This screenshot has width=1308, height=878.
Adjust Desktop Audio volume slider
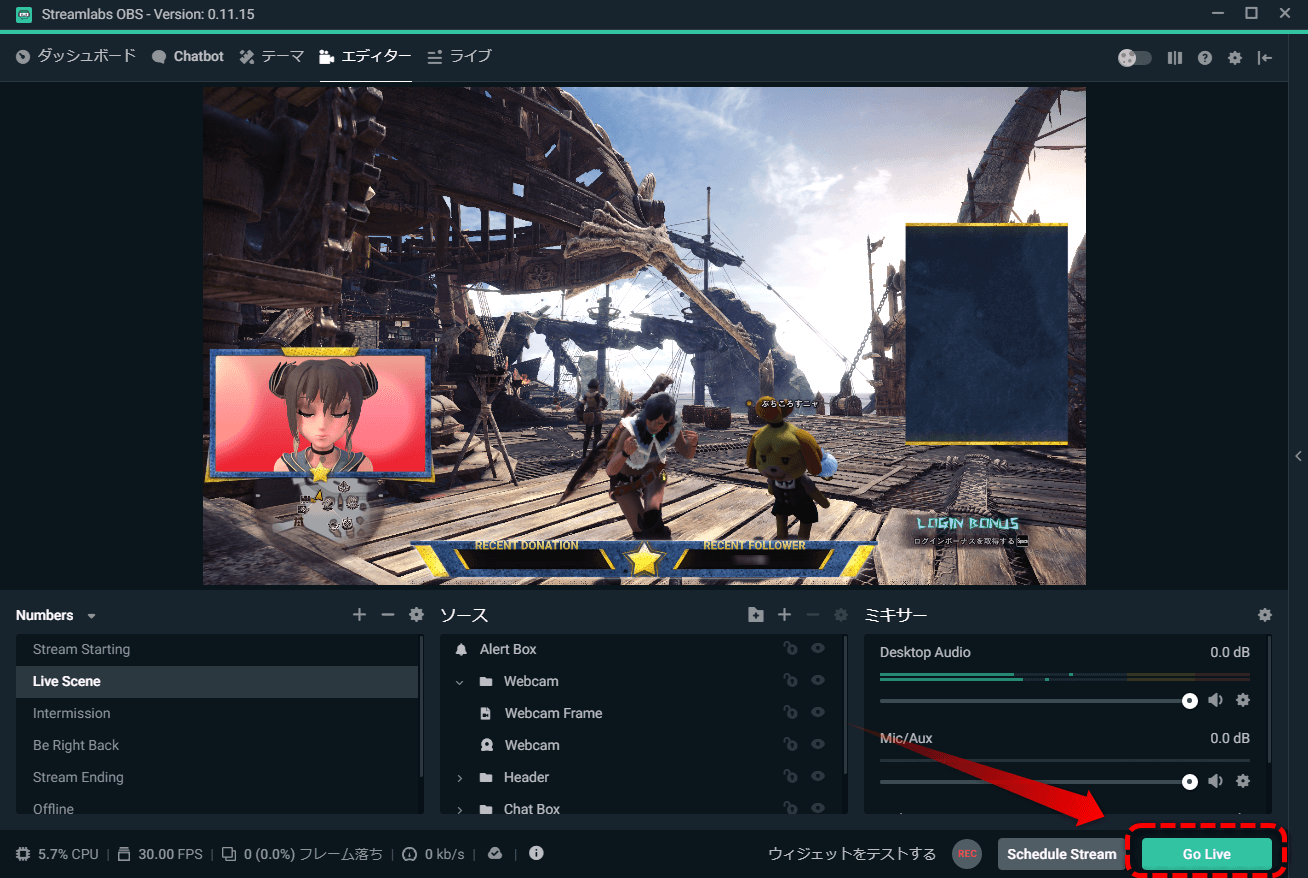click(x=1035, y=701)
